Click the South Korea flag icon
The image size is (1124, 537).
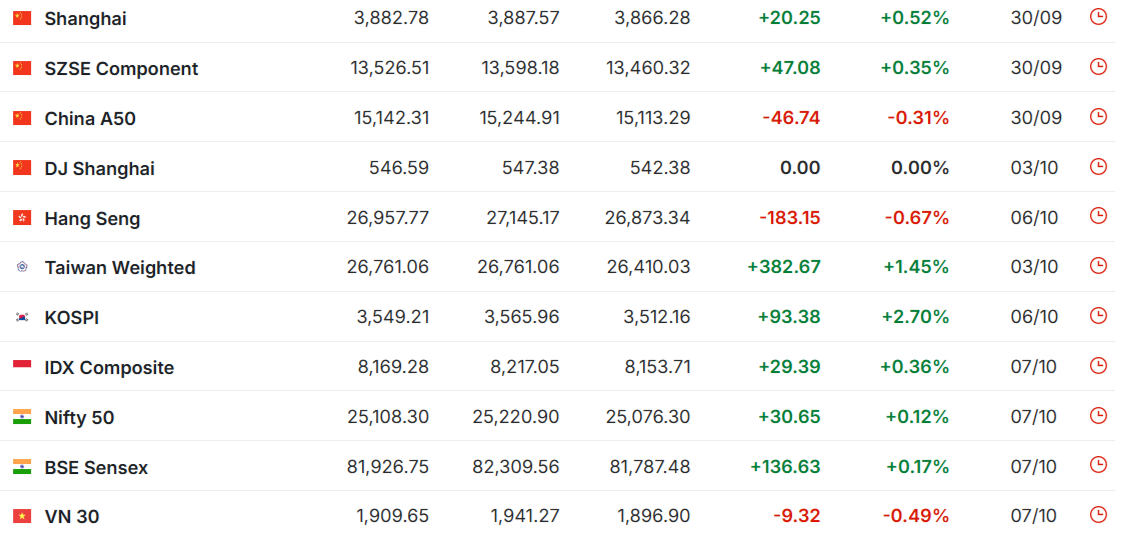[x=22, y=317]
